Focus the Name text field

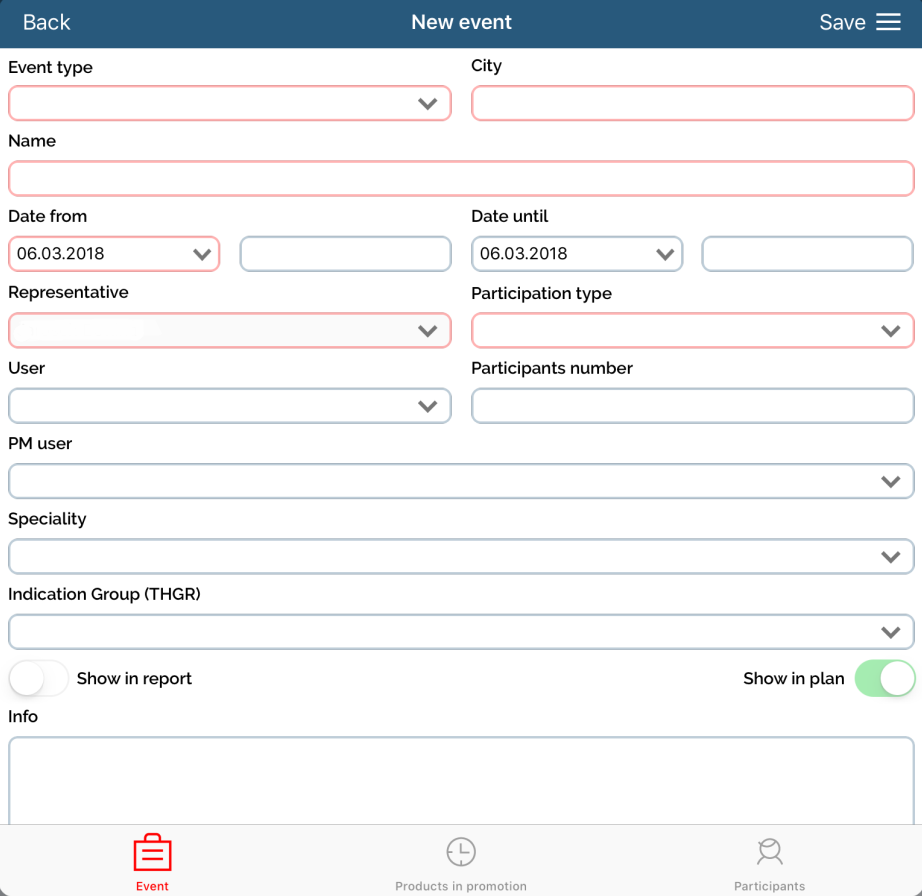(x=461, y=179)
